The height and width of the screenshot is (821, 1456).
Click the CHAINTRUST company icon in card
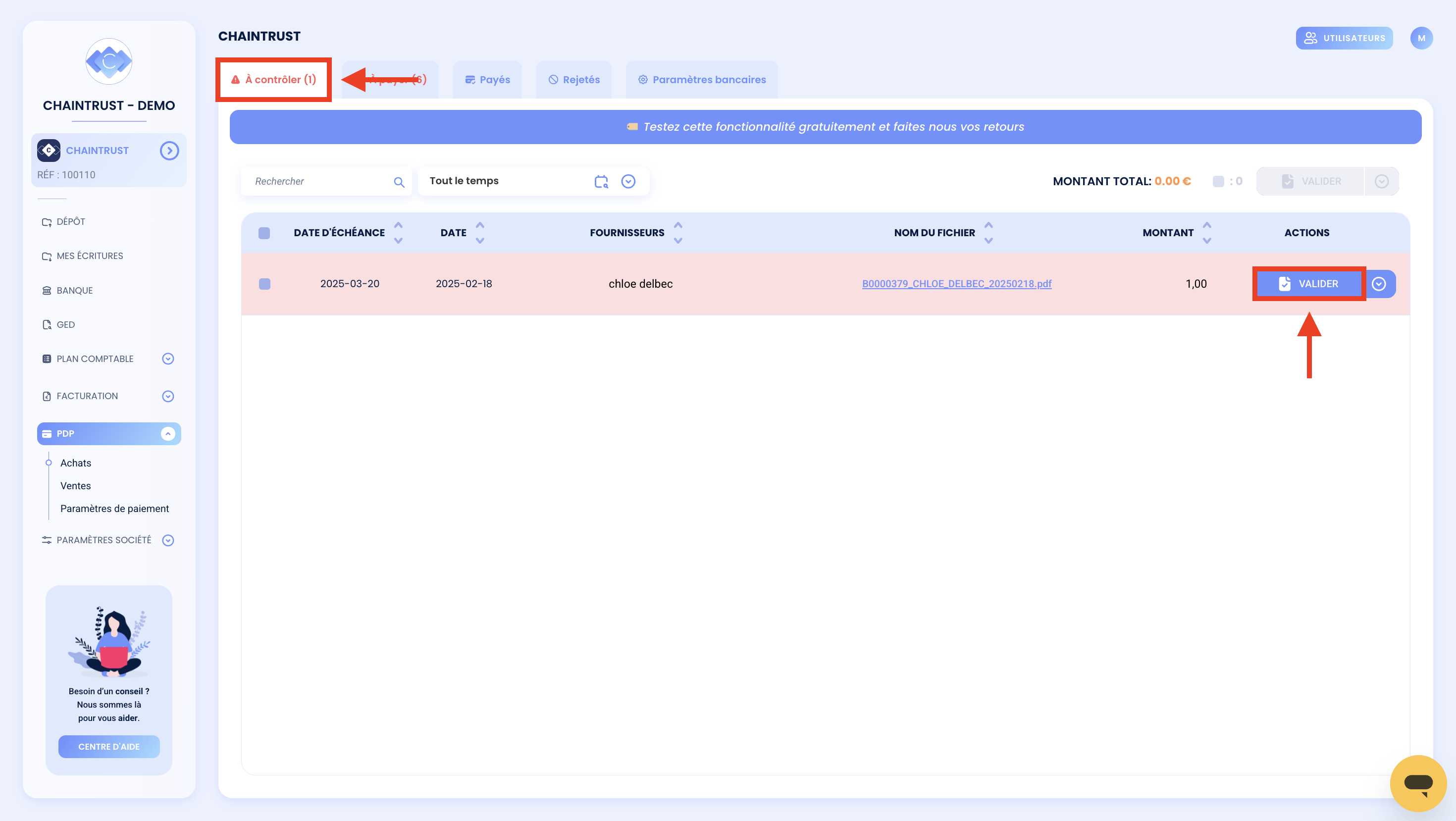(x=49, y=151)
